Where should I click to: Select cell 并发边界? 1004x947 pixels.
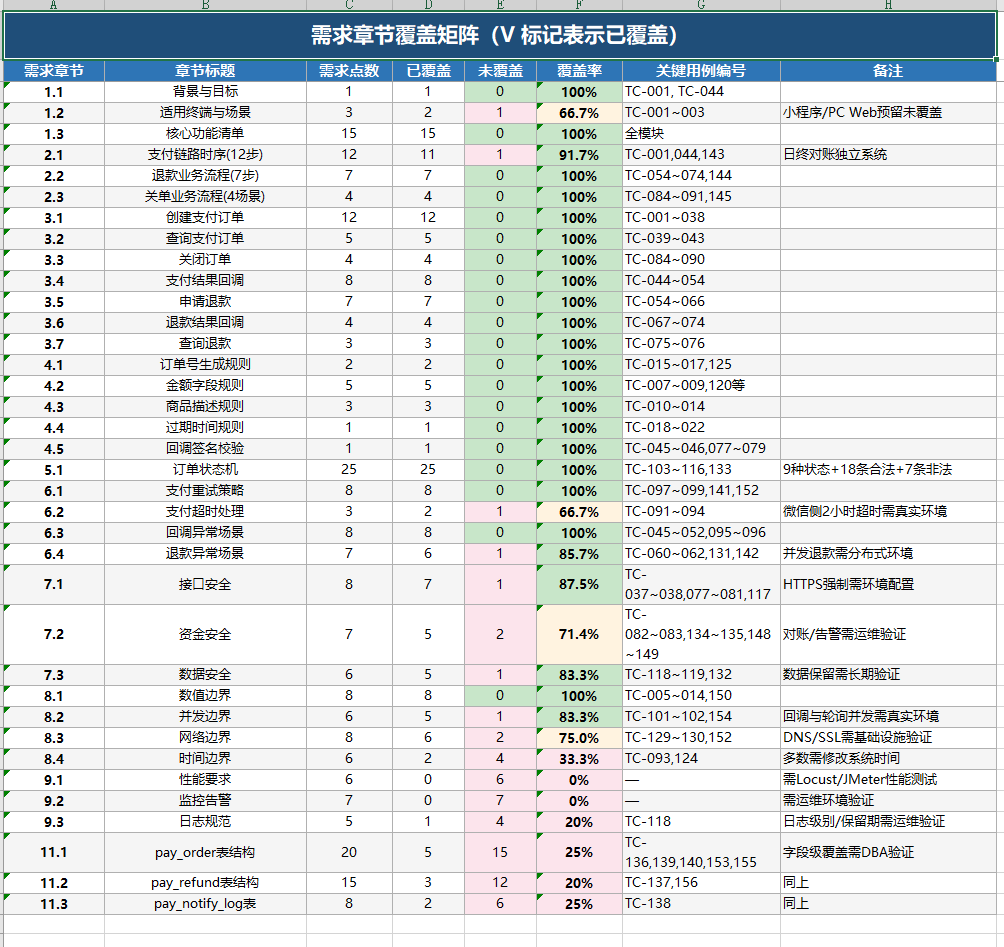pos(206,717)
